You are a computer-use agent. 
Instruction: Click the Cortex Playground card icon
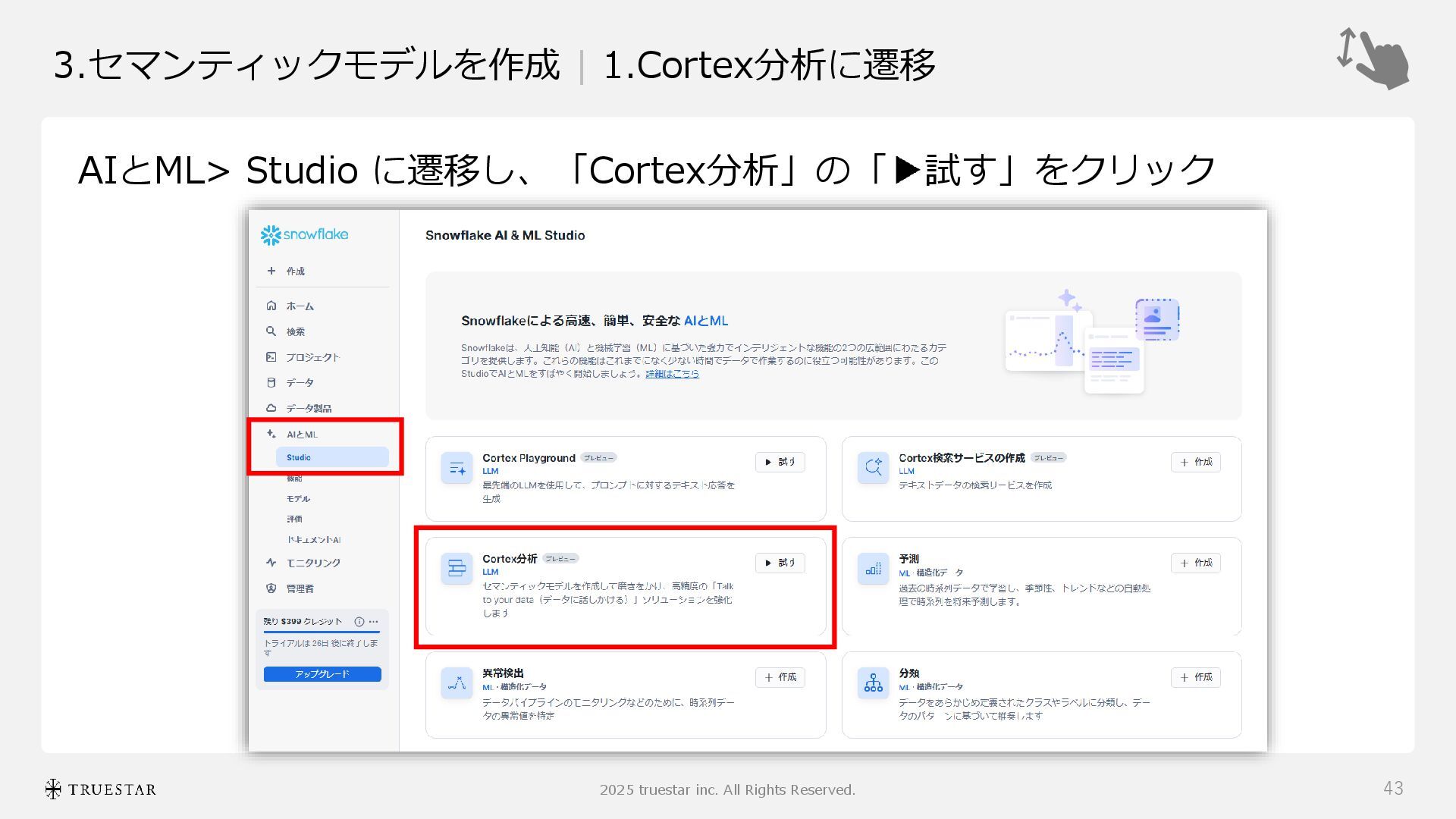click(457, 469)
